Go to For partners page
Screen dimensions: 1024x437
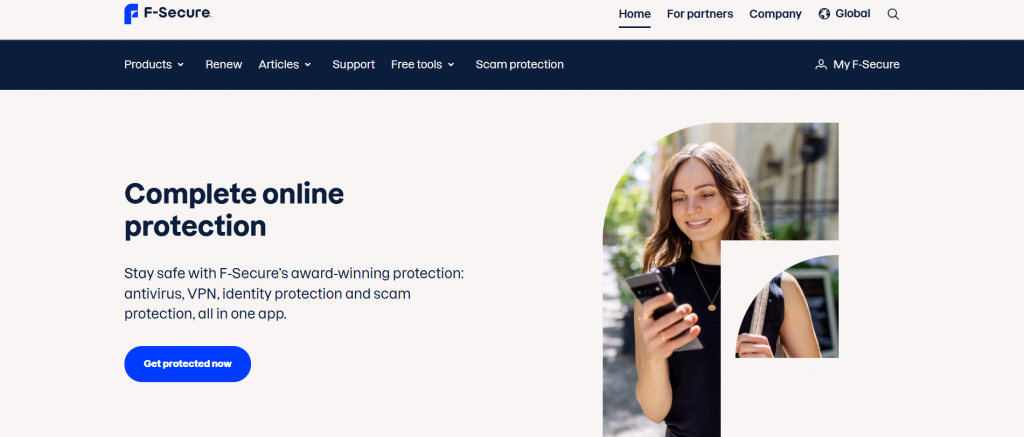point(700,14)
